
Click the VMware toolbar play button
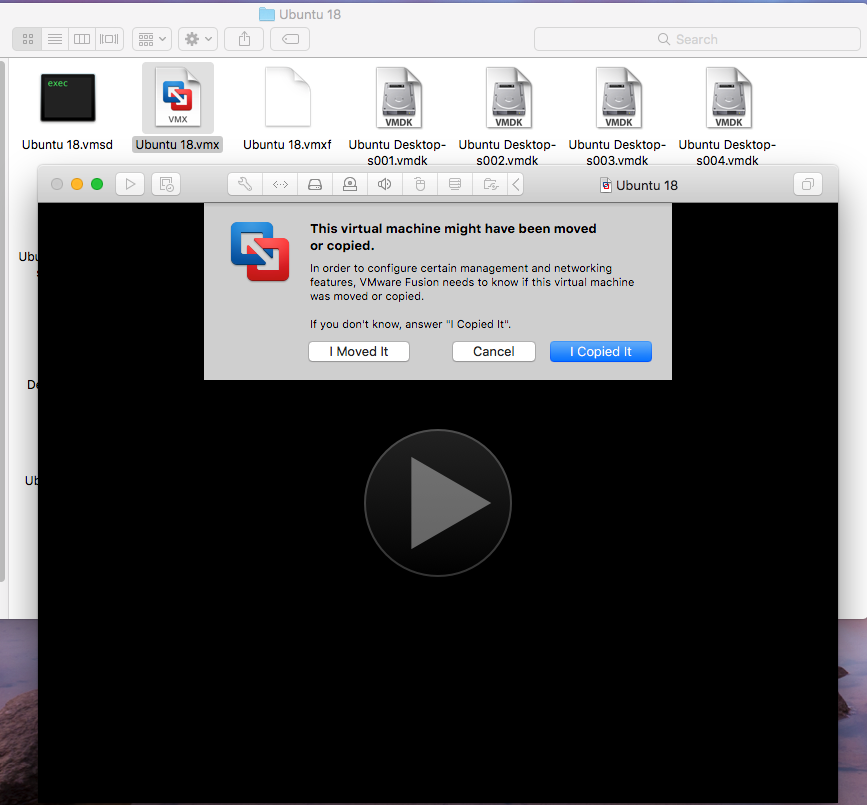[x=130, y=184]
